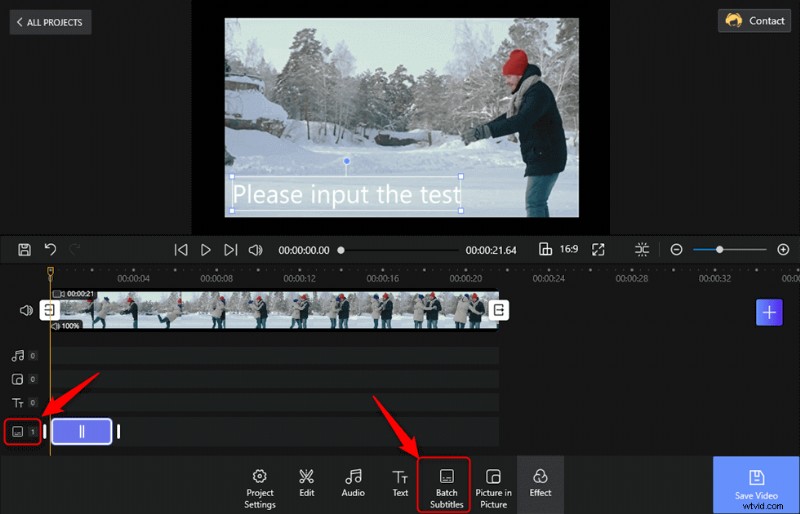The image size is (800, 514).
Task: Skip to next frame
Action: click(x=231, y=250)
